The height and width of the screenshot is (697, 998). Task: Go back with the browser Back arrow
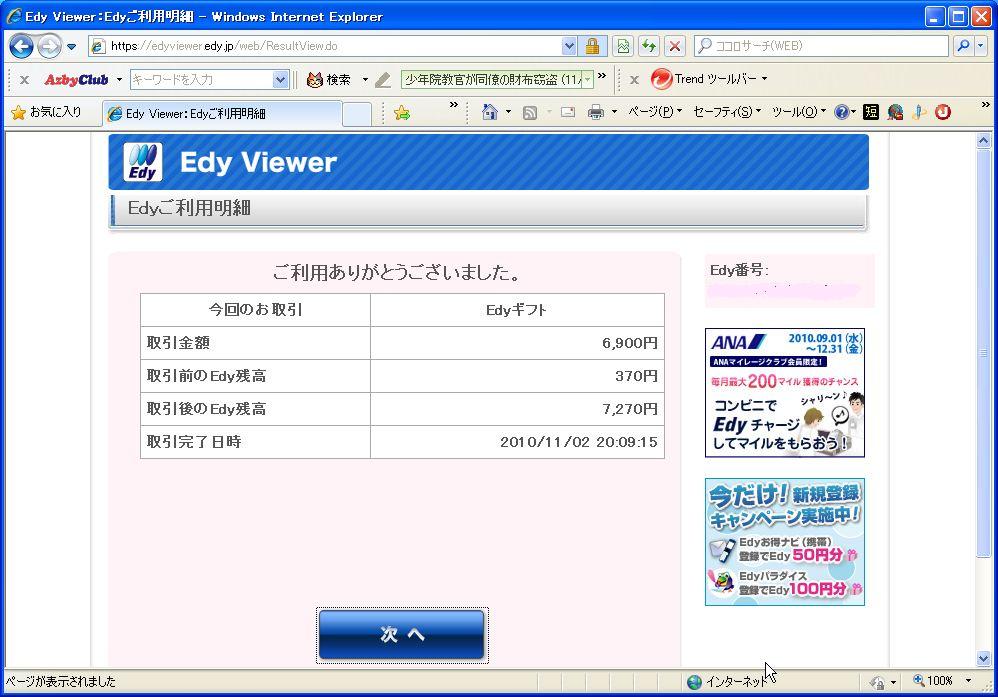[x=21, y=46]
